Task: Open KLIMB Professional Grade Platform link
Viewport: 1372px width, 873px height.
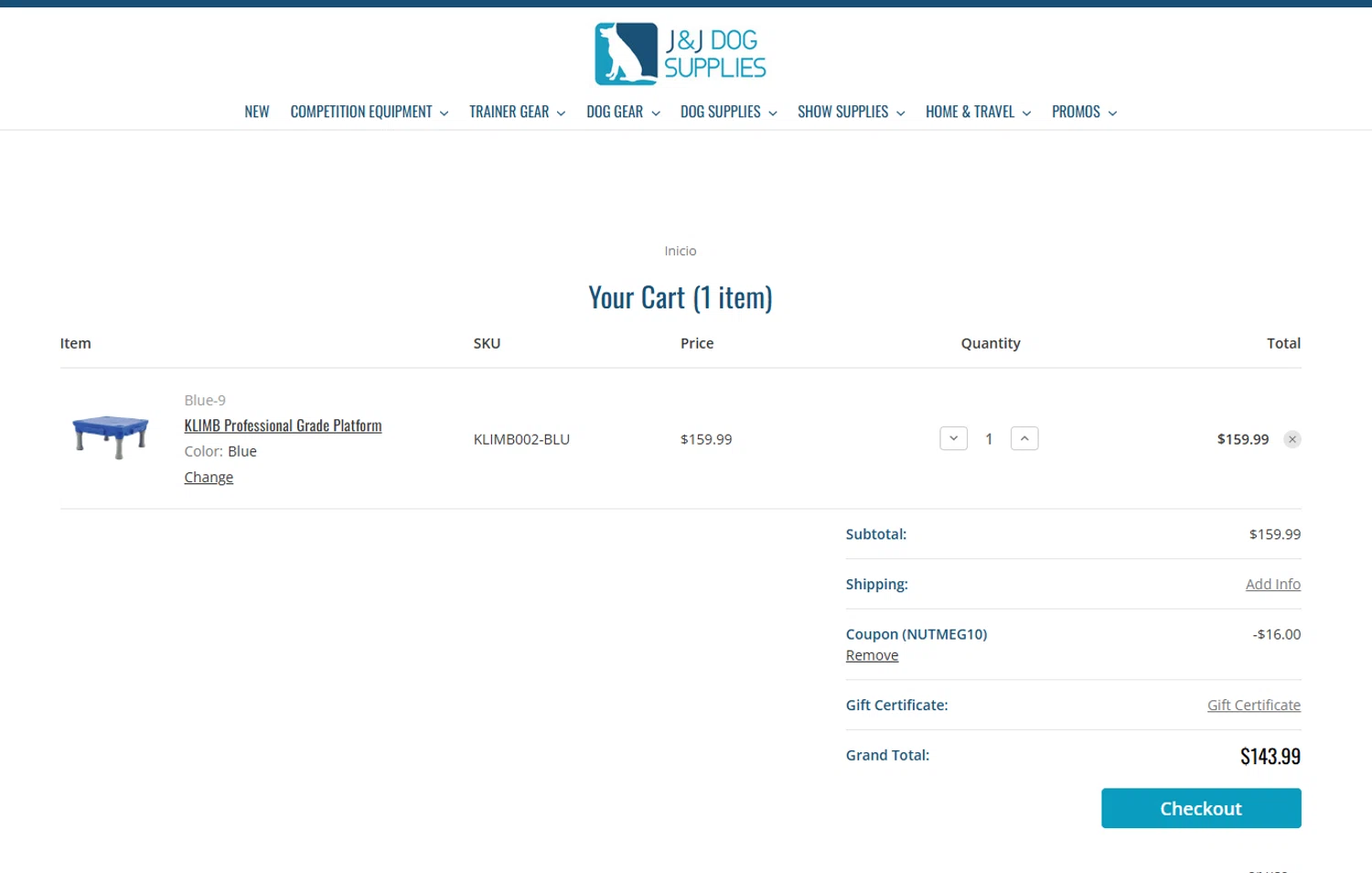Action: tap(283, 426)
